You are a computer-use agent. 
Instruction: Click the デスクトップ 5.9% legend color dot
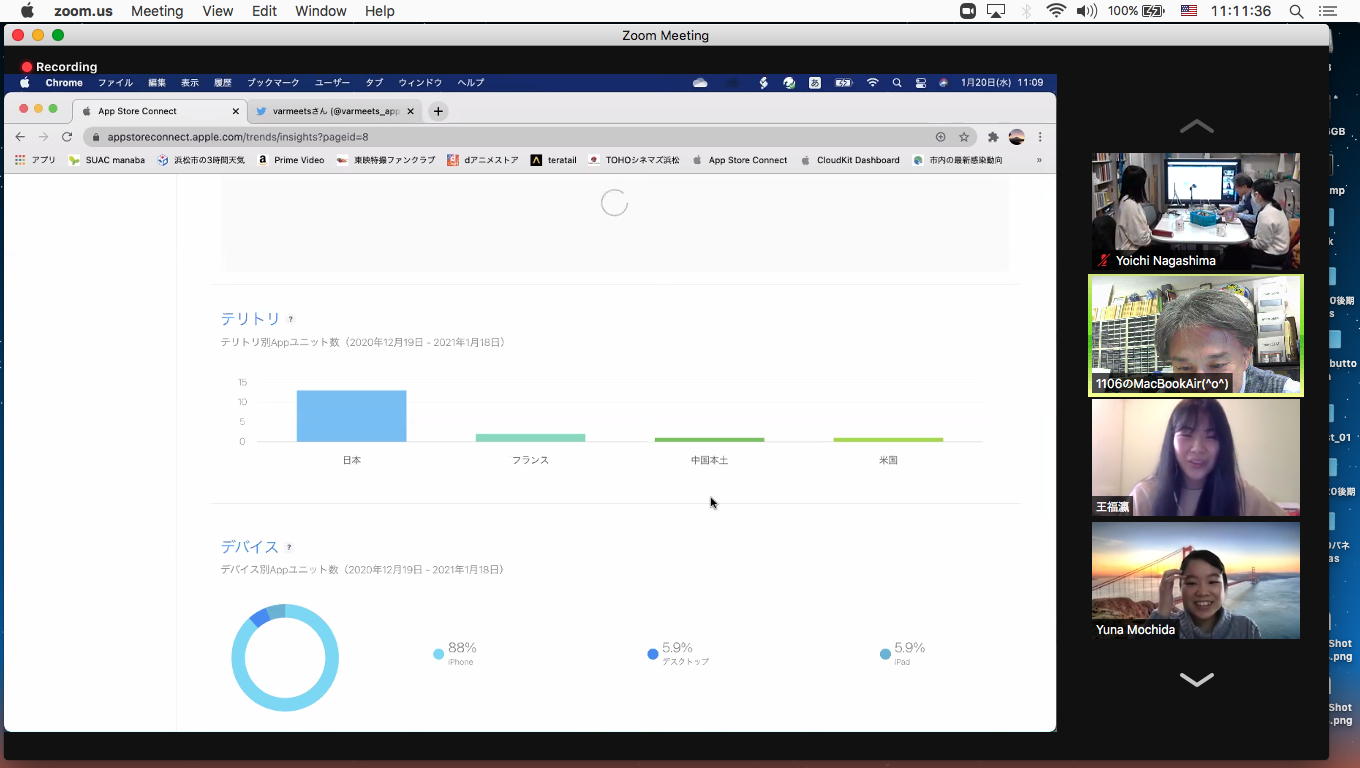[x=653, y=654]
